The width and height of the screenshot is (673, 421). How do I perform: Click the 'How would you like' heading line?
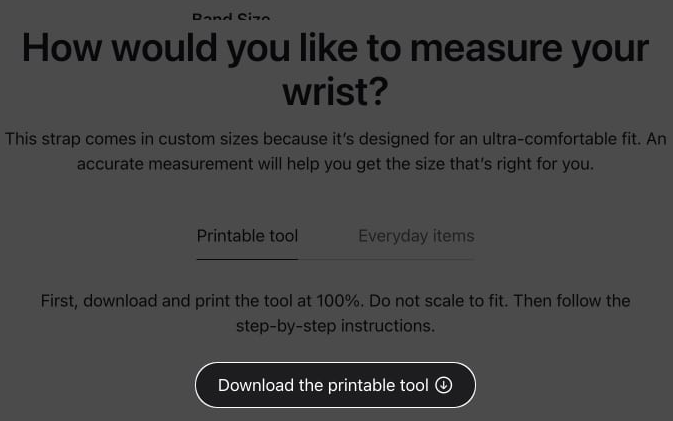coord(335,48)
